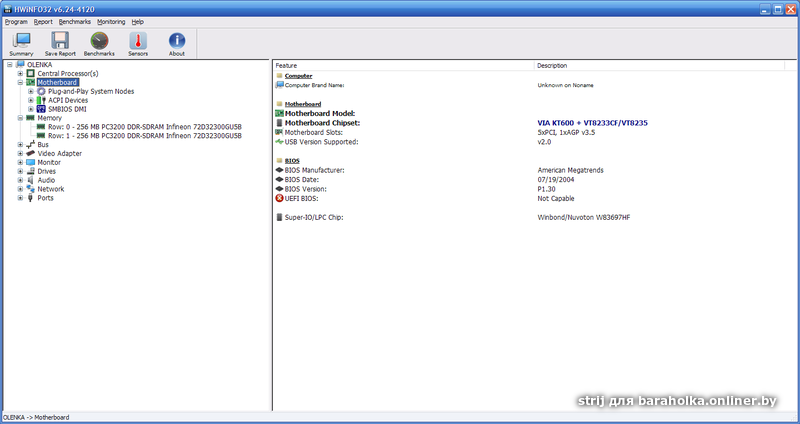800x424 pixels.
Task: Click the Network node icon
Action: click(31, 189)
